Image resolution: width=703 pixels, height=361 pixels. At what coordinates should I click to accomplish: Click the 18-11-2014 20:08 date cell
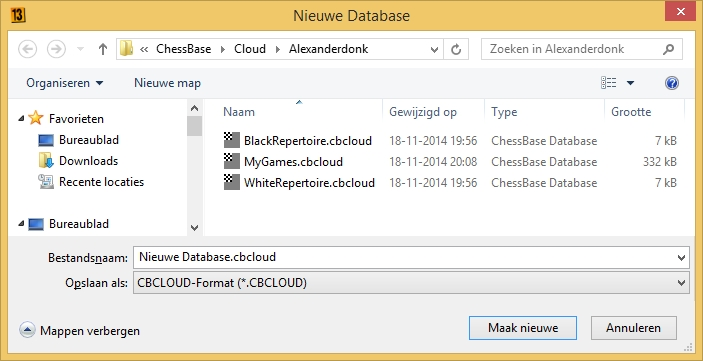point(433,161)
